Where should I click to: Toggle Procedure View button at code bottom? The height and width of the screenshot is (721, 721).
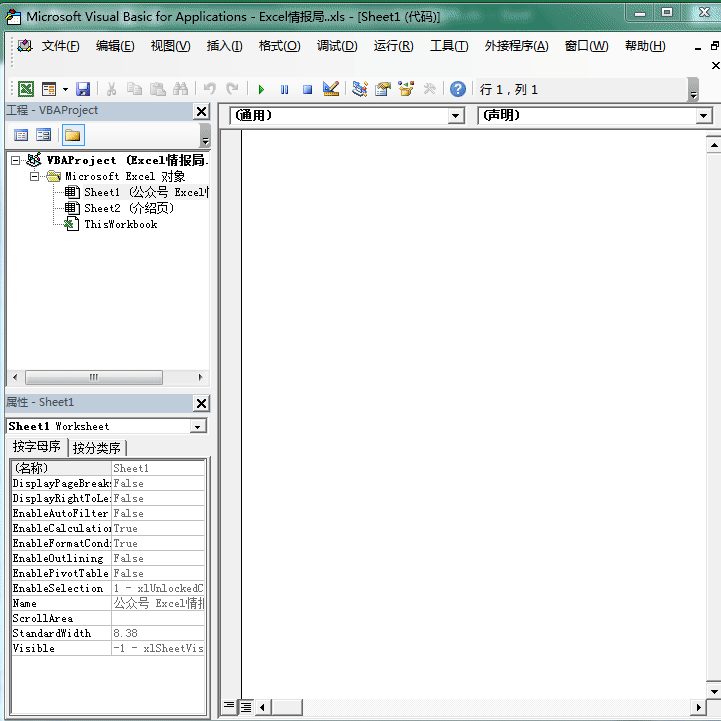[x=229, y=706]
